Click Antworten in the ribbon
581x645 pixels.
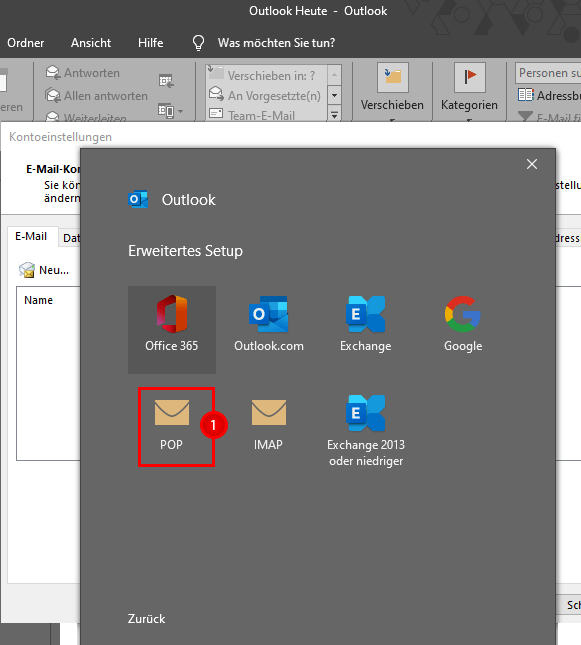pos(83,73)
